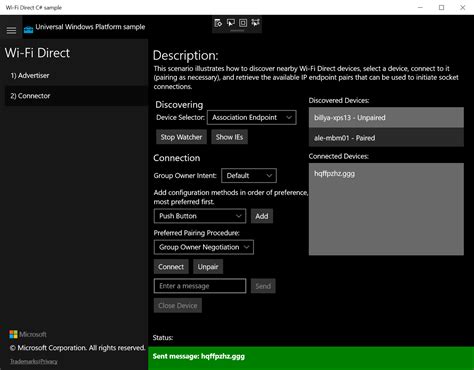Activate the select element debug tool
474x370 pixels.
pyautogui.click(x=231, y=23)
